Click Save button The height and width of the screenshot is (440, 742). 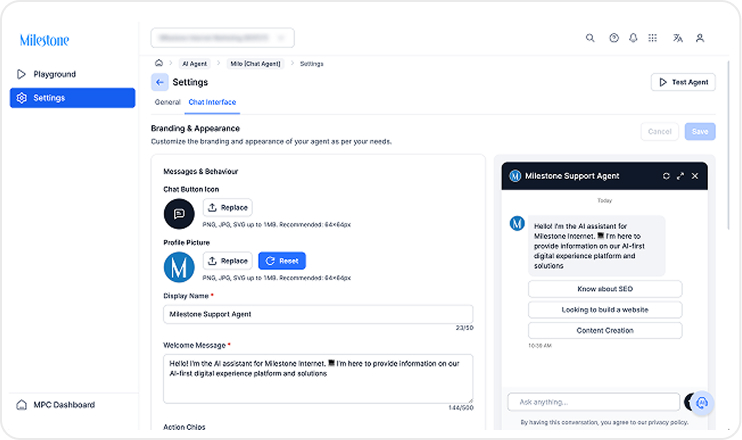(x=700, y=132)
